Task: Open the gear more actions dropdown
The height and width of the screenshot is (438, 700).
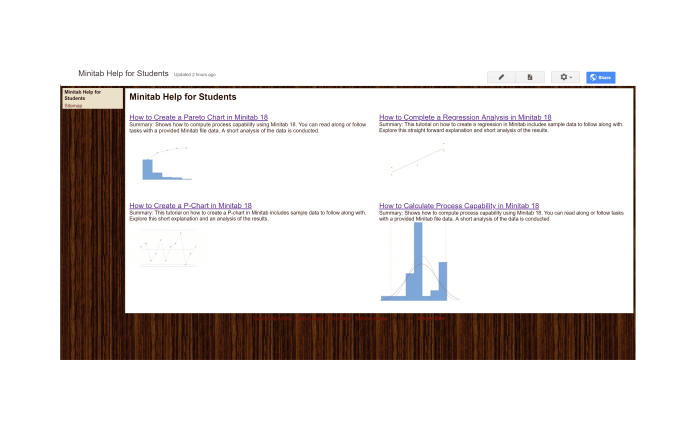Action: [x=565, y=77]
